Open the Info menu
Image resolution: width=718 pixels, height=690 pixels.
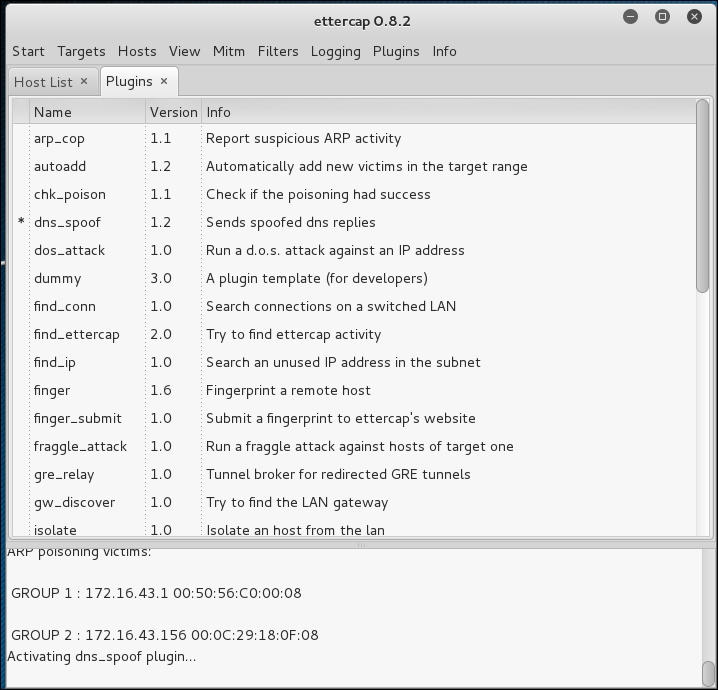pyautogui.click(x=445, y=51)
